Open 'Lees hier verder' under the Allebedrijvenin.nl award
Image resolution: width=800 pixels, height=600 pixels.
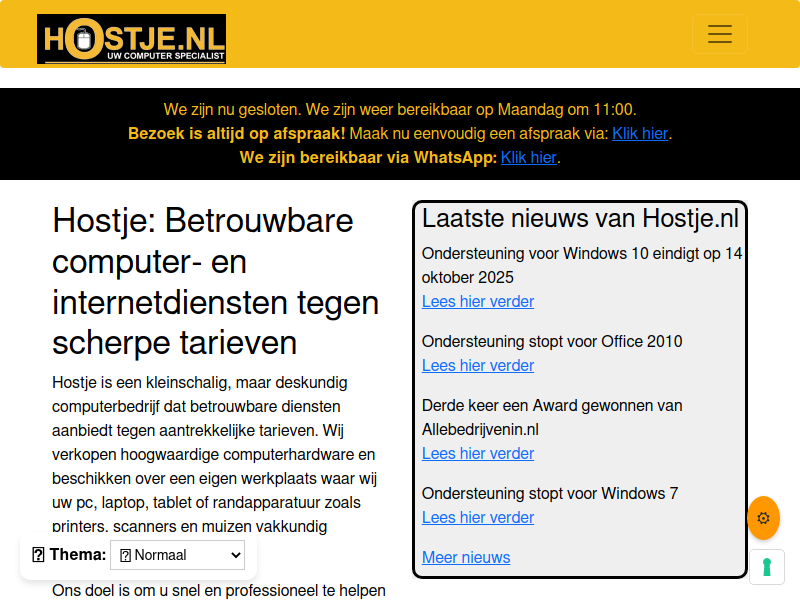click(478, 454)
